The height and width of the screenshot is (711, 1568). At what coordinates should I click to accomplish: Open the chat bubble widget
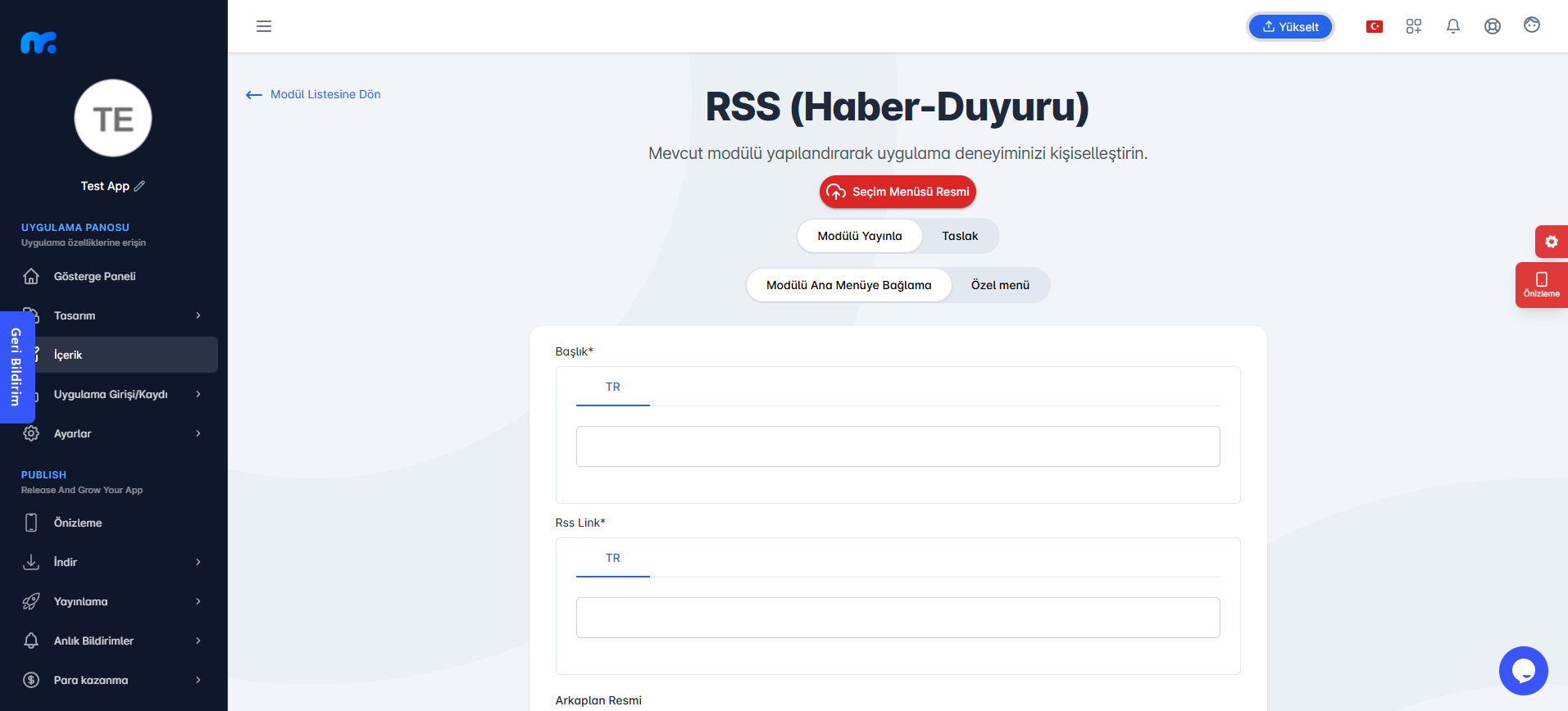click(x=1524, y=671)
